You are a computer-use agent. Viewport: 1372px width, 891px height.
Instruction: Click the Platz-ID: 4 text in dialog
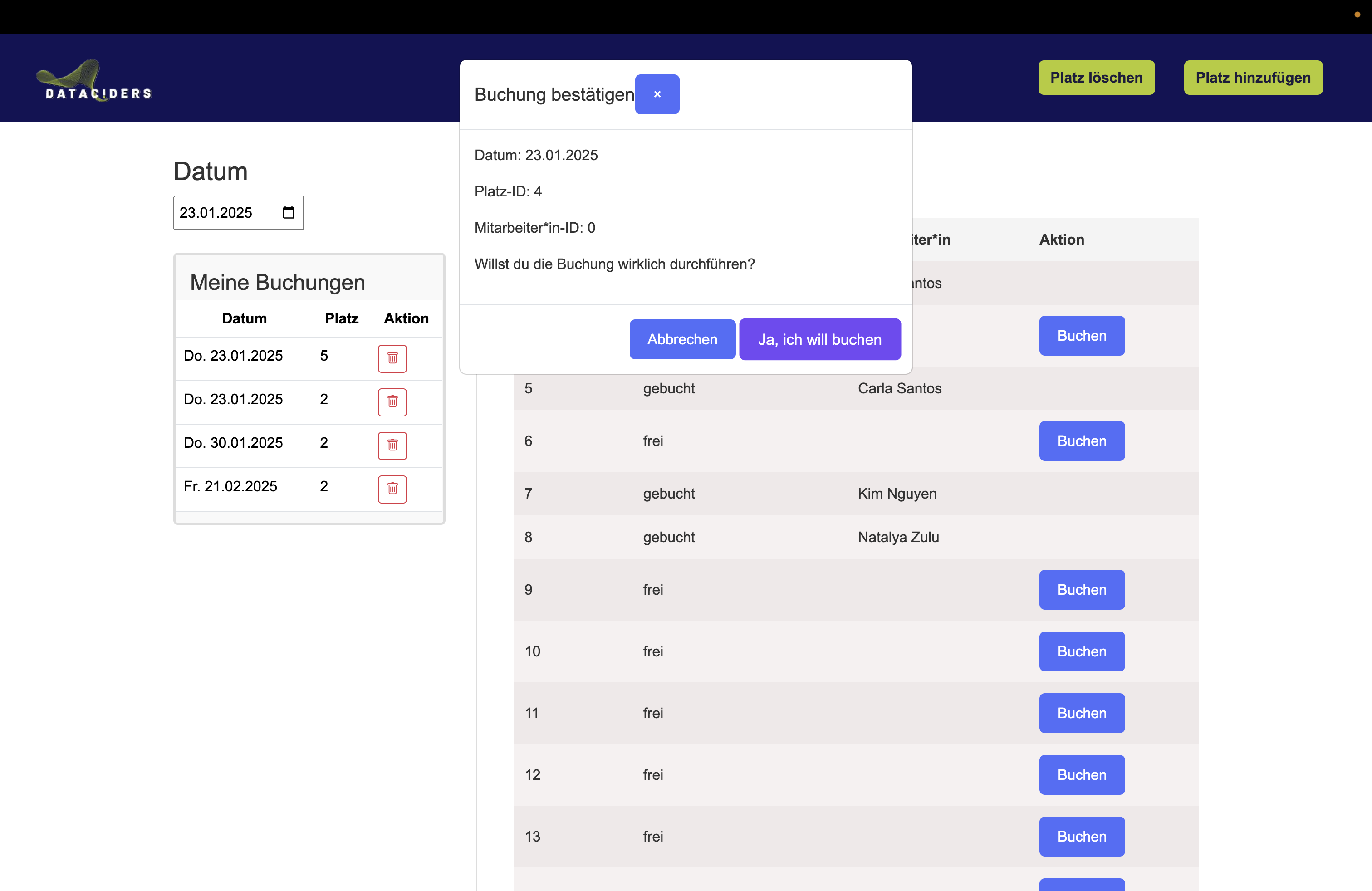point(508,191)
